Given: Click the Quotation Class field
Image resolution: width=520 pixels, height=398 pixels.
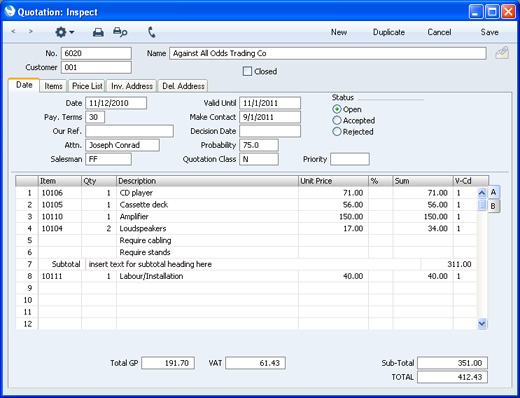Looking at the screenshot, I should tap(259, 159).
